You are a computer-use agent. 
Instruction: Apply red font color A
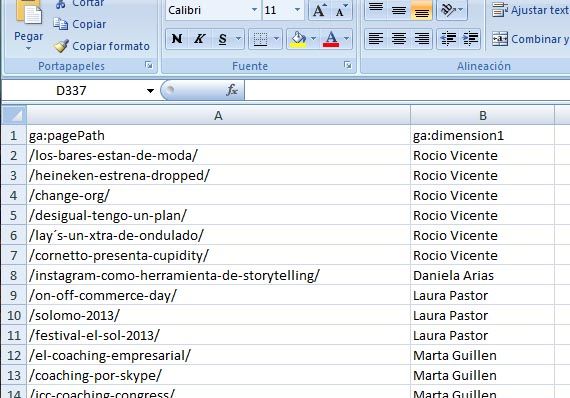coord(331,39)
